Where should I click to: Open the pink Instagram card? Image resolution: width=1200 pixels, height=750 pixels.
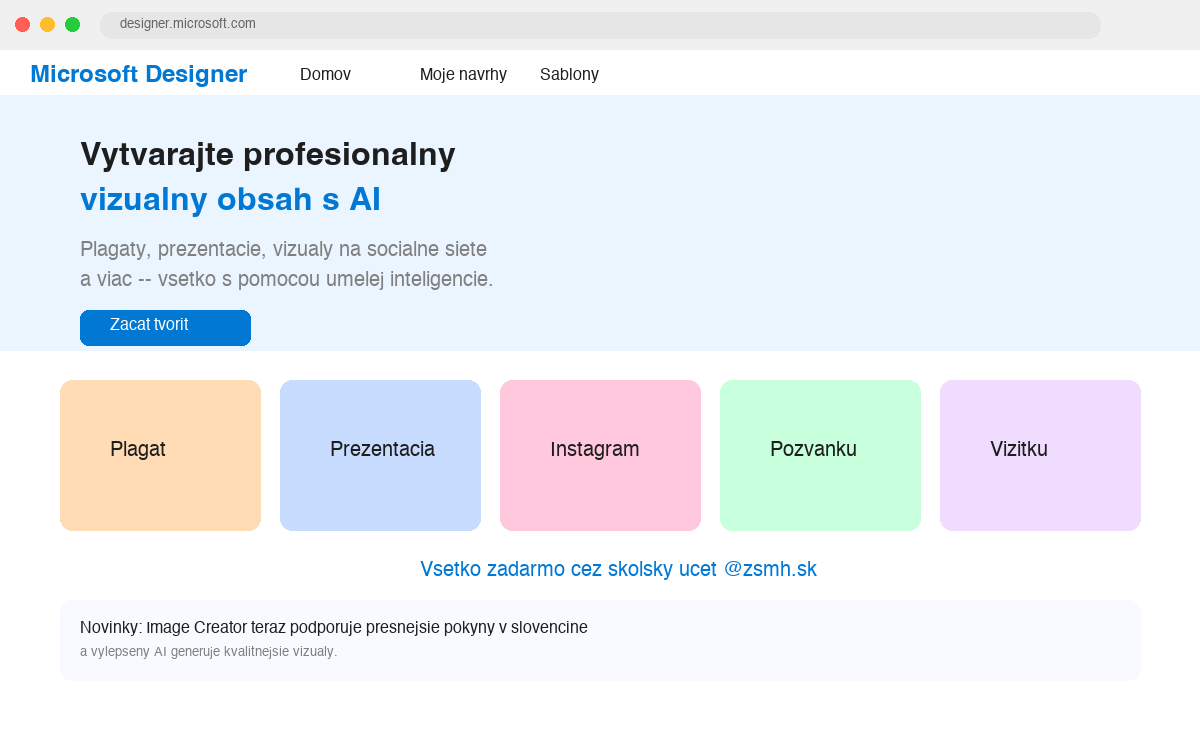[600, 455]
